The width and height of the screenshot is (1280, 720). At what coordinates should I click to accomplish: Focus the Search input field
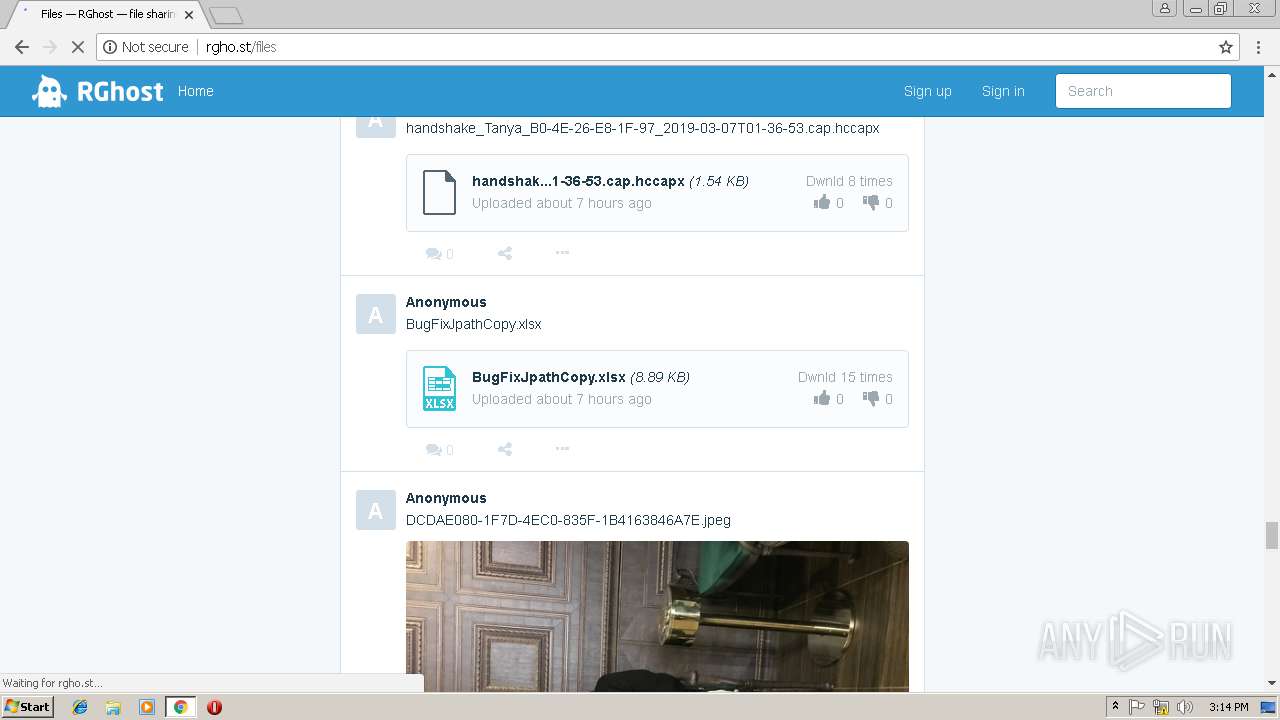pyautogui.click(x=1143, y=91)
